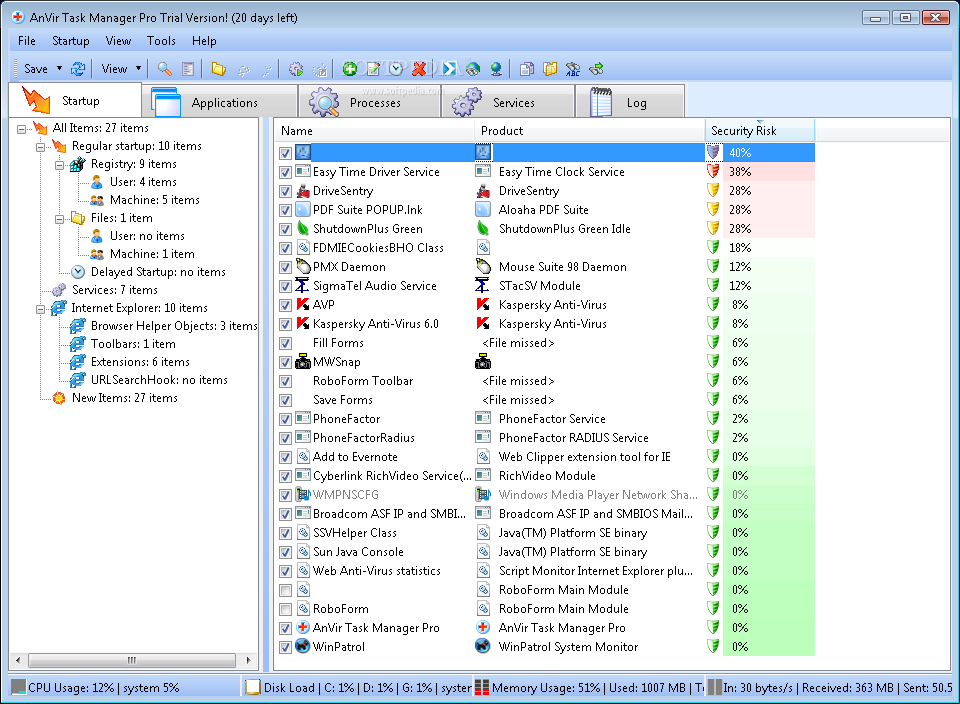This screenshot has width=960, height=704.
Task: Open the File menu
Action: pyautogui.click(x=27, y=41)
